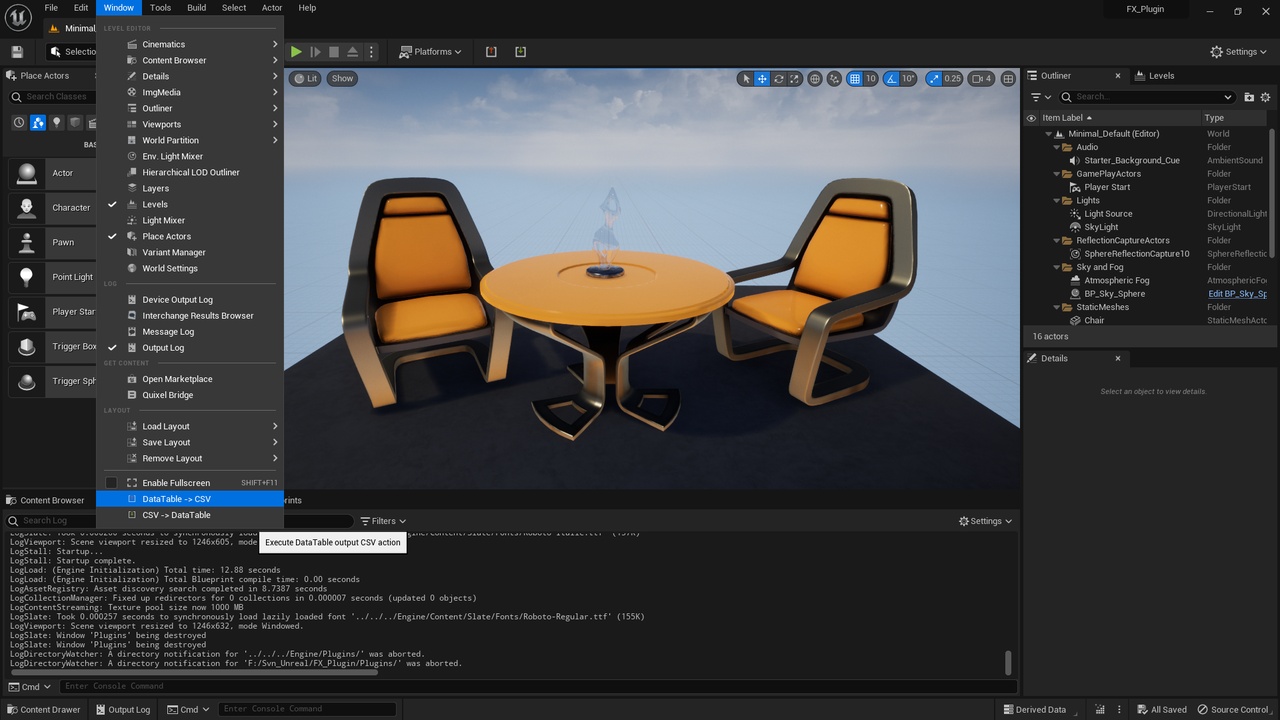Viewport: 1280px width, 720px height.
Task: Select Light Source in Outliner
Action: pos(1108,214)
